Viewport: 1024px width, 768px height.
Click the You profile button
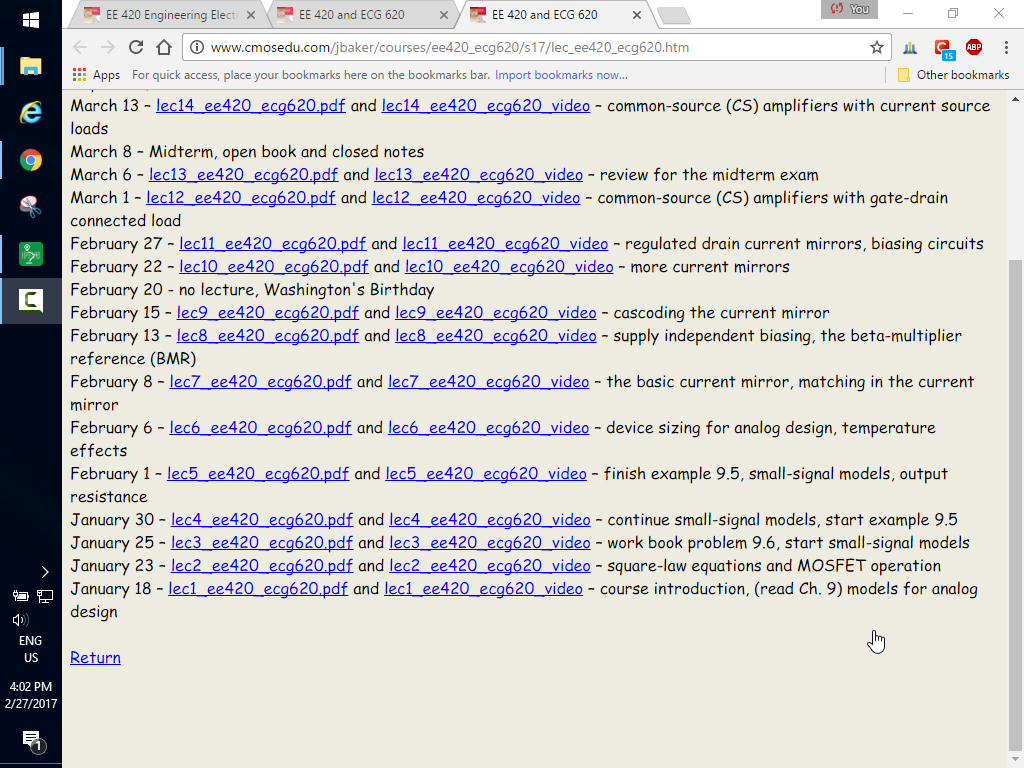849,9
